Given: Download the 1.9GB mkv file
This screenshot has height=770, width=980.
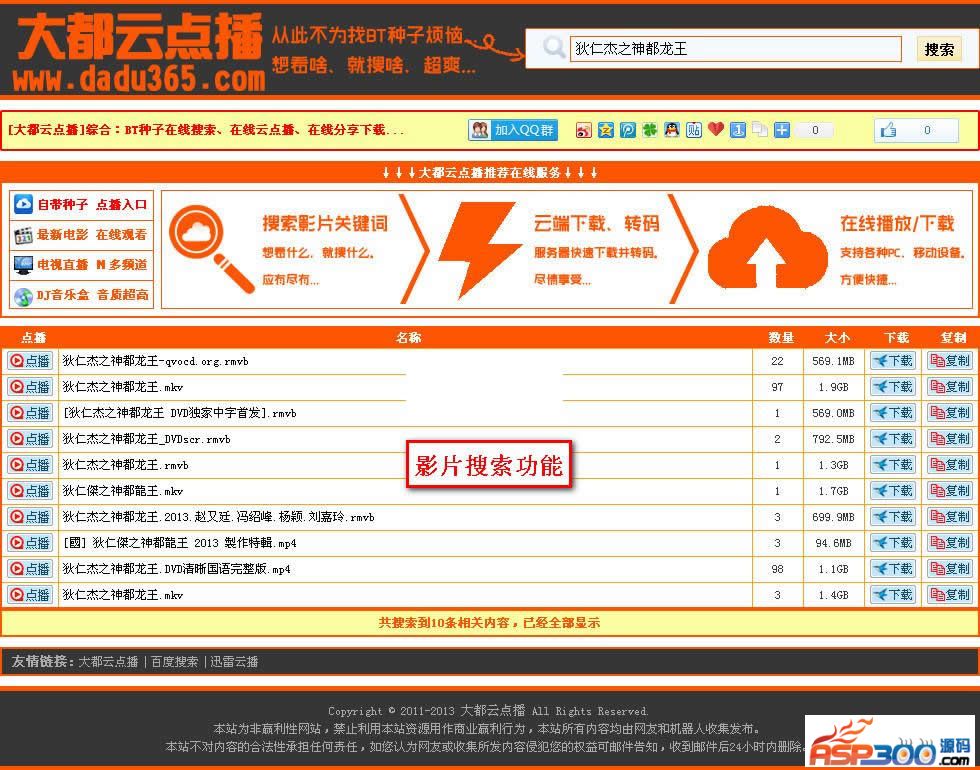Looking at the screenshot, I should tap(892, 387).
